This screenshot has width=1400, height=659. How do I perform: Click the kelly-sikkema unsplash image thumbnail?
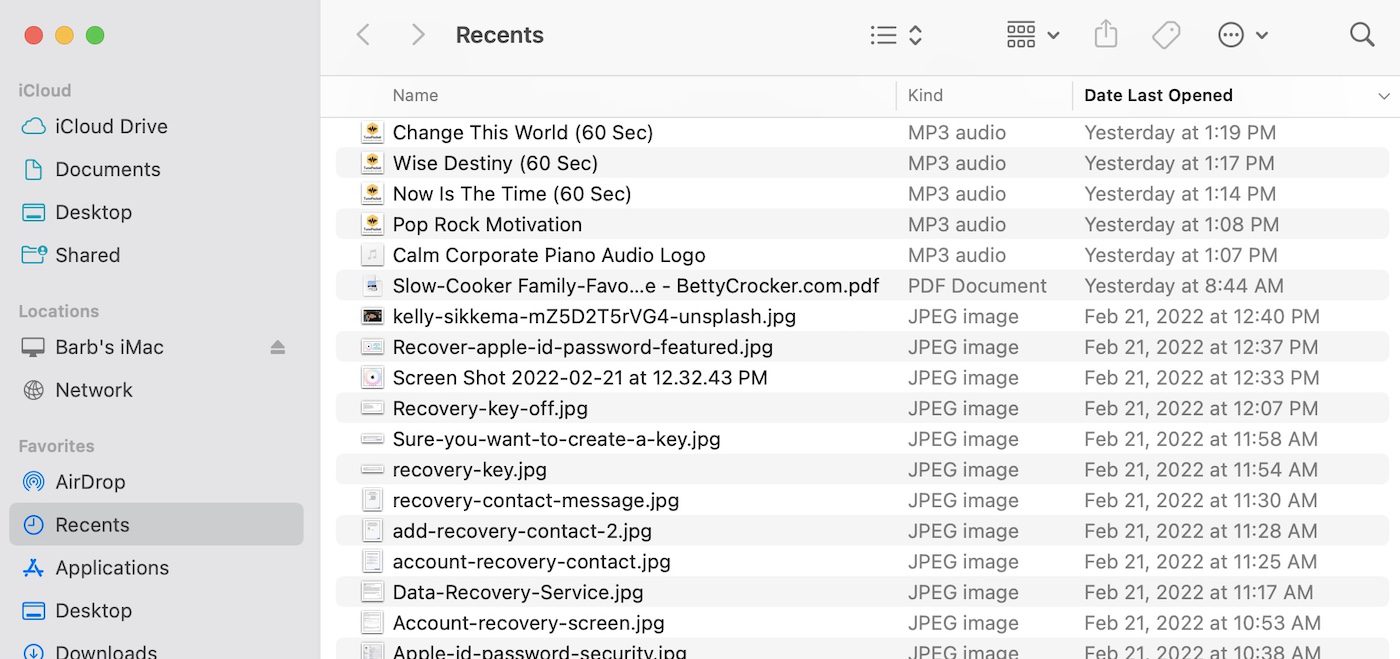pyautogui.click(x=372, y=317)
